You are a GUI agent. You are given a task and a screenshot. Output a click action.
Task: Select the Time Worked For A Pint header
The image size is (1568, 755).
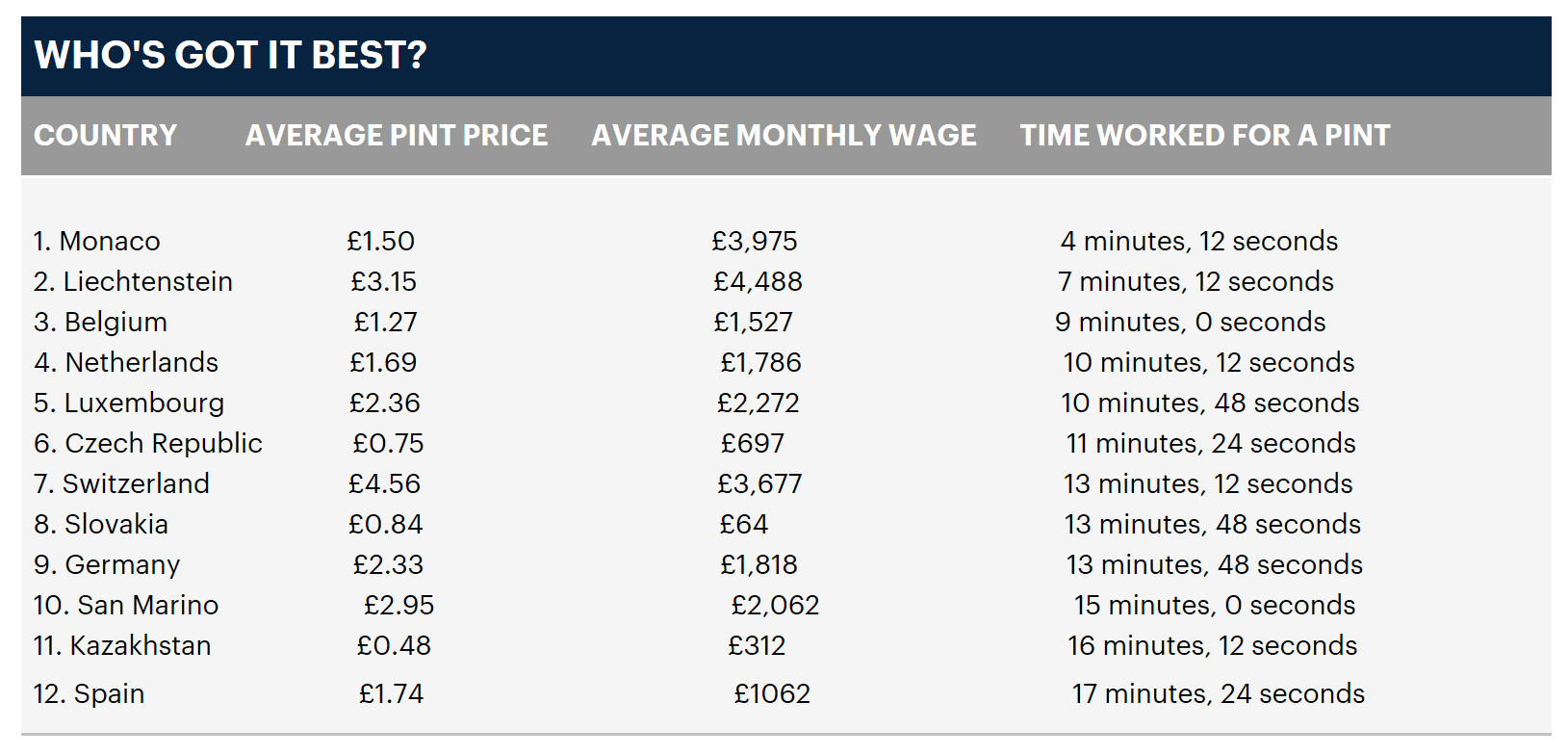(1205, 135)
